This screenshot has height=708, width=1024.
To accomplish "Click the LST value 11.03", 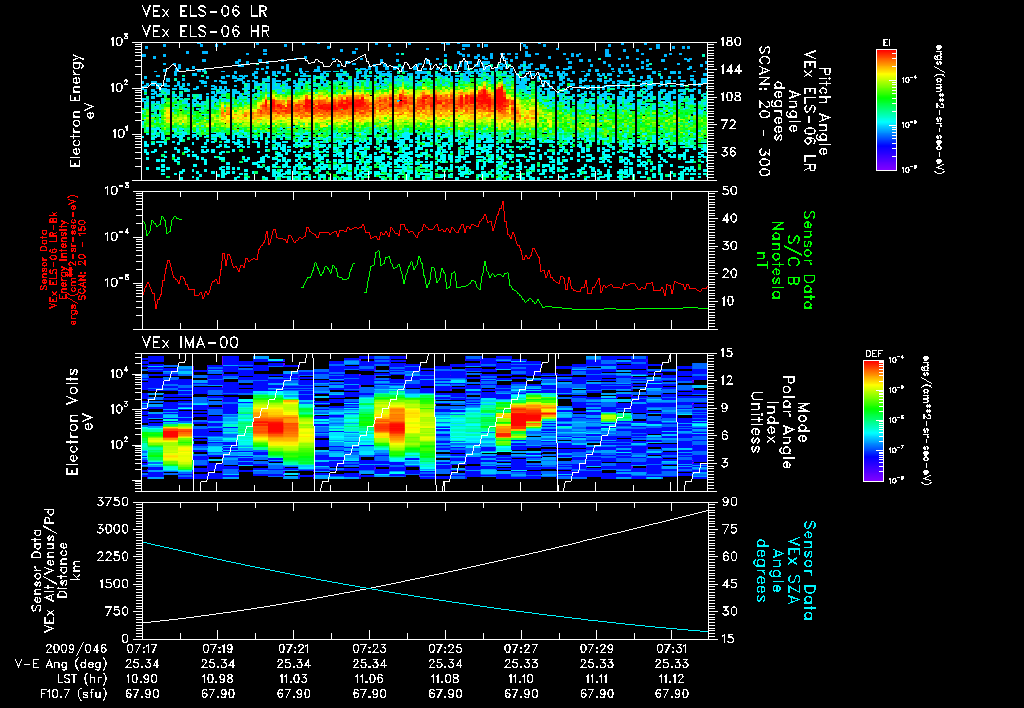I will 293,679.
